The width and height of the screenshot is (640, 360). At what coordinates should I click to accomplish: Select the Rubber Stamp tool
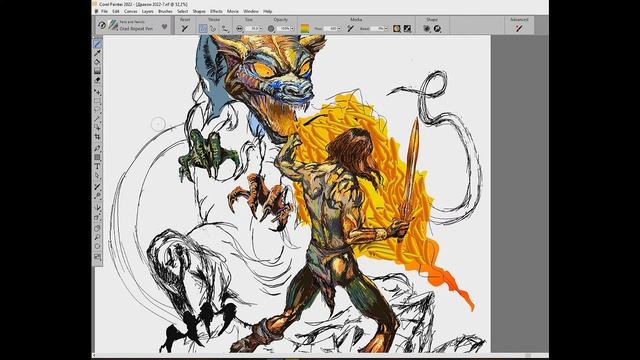click(x=97, y=196)
